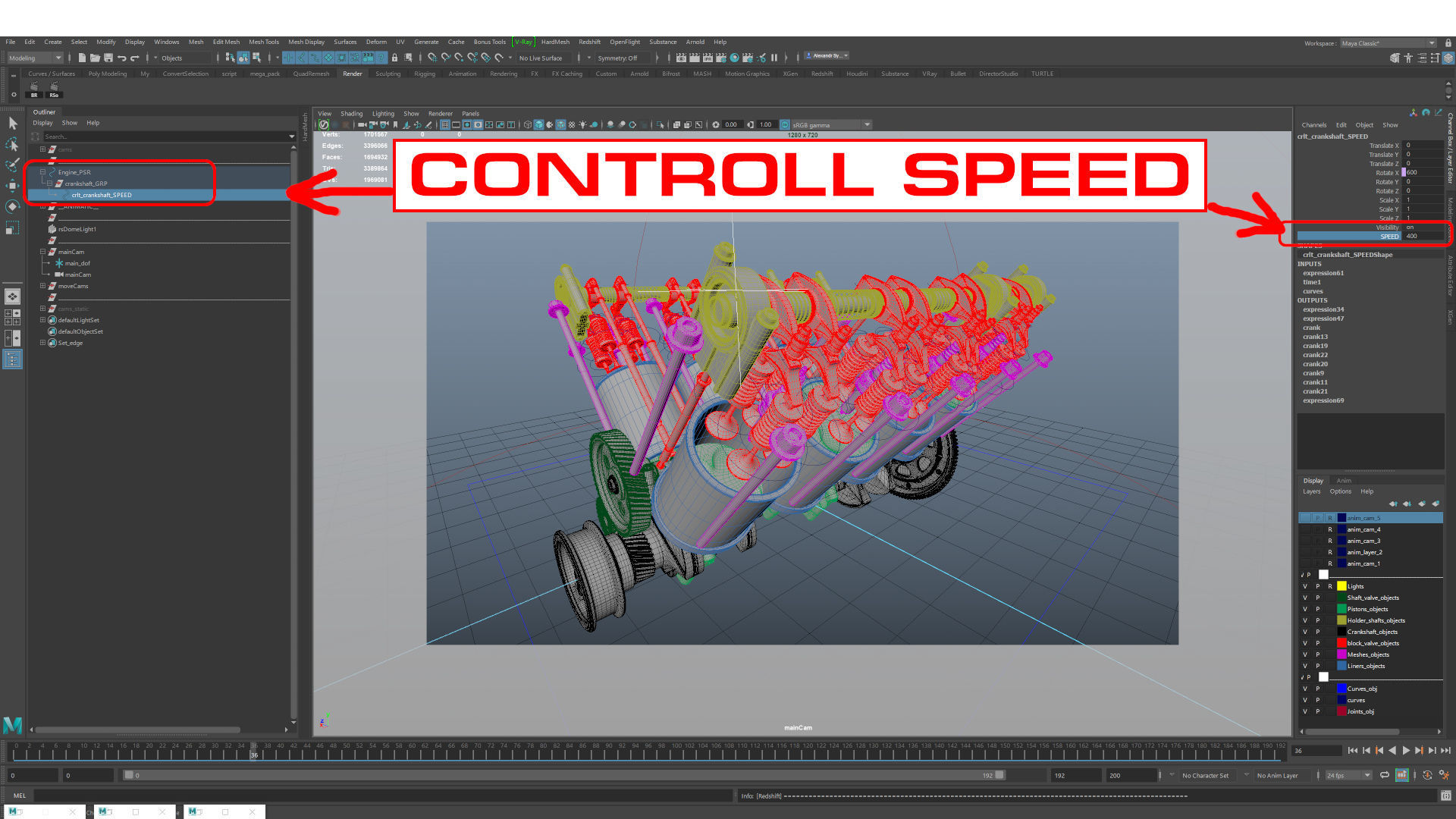The height and width of the screenshot is (819, 1456).
Task: Collapse the mainCam group in Outliner
Action: (x=42, y=252)
